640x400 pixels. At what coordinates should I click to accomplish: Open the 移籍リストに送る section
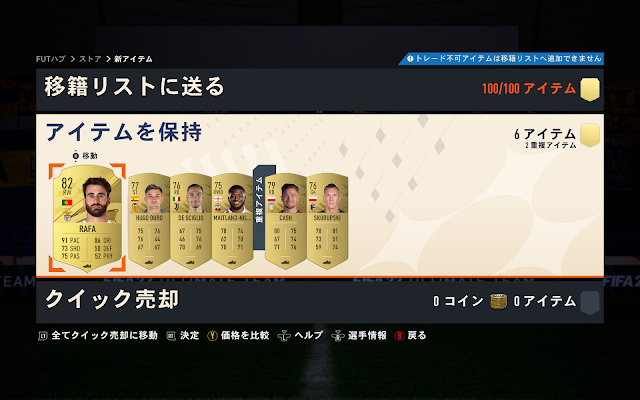(320, 89)
